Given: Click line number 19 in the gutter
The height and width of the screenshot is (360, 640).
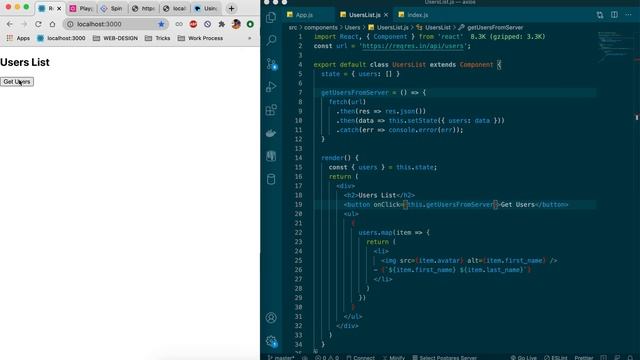Looking at the screenshot, I should [x=298, y=204].
